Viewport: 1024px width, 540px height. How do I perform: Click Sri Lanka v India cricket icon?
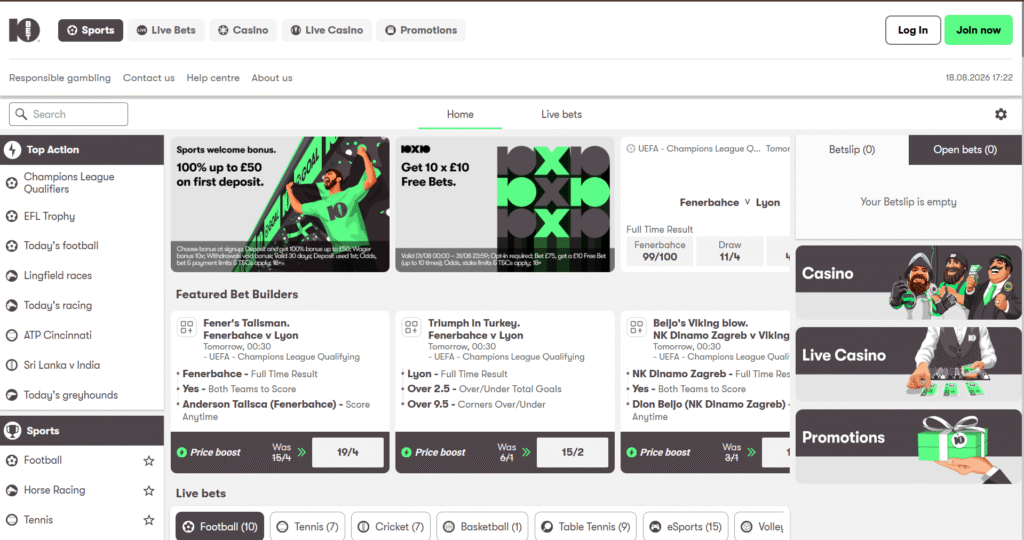click(x=12, y=366)
